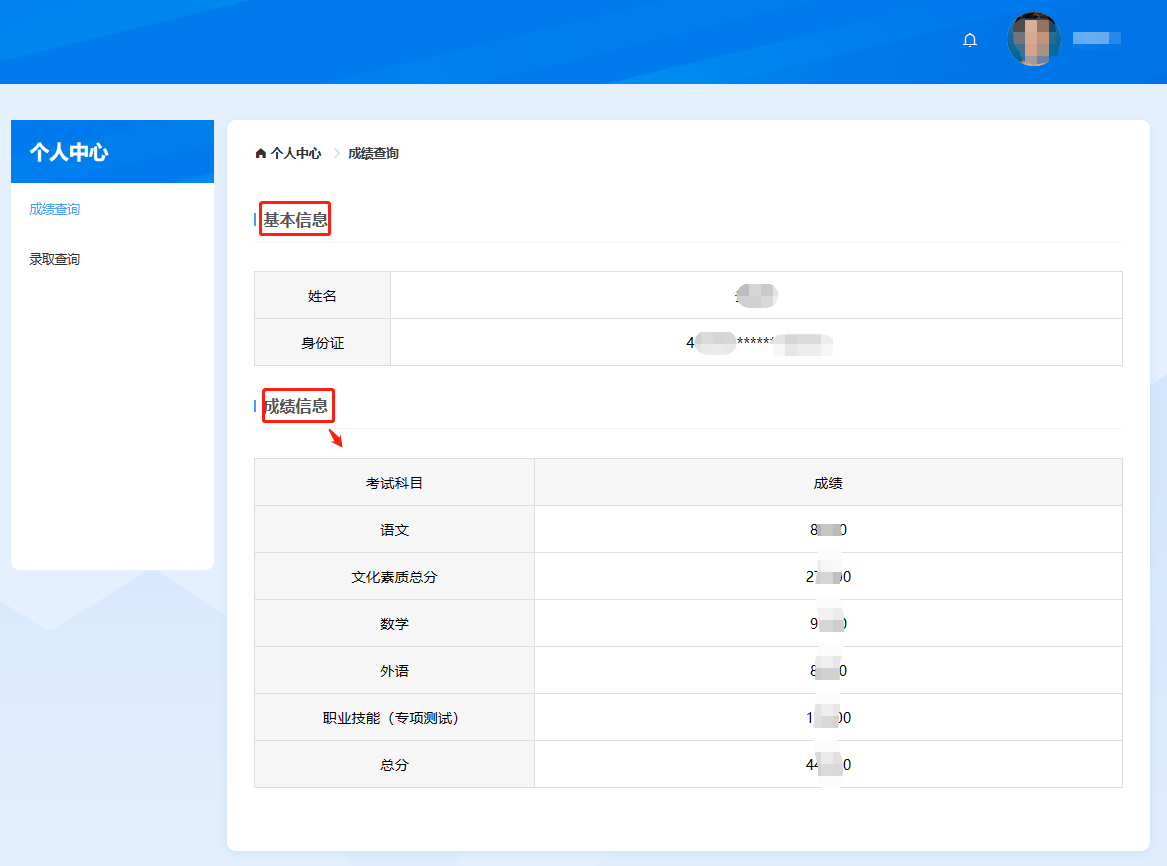
Task: Go to 个人中心 via breadcrumb link
Action: pos(296,153)
